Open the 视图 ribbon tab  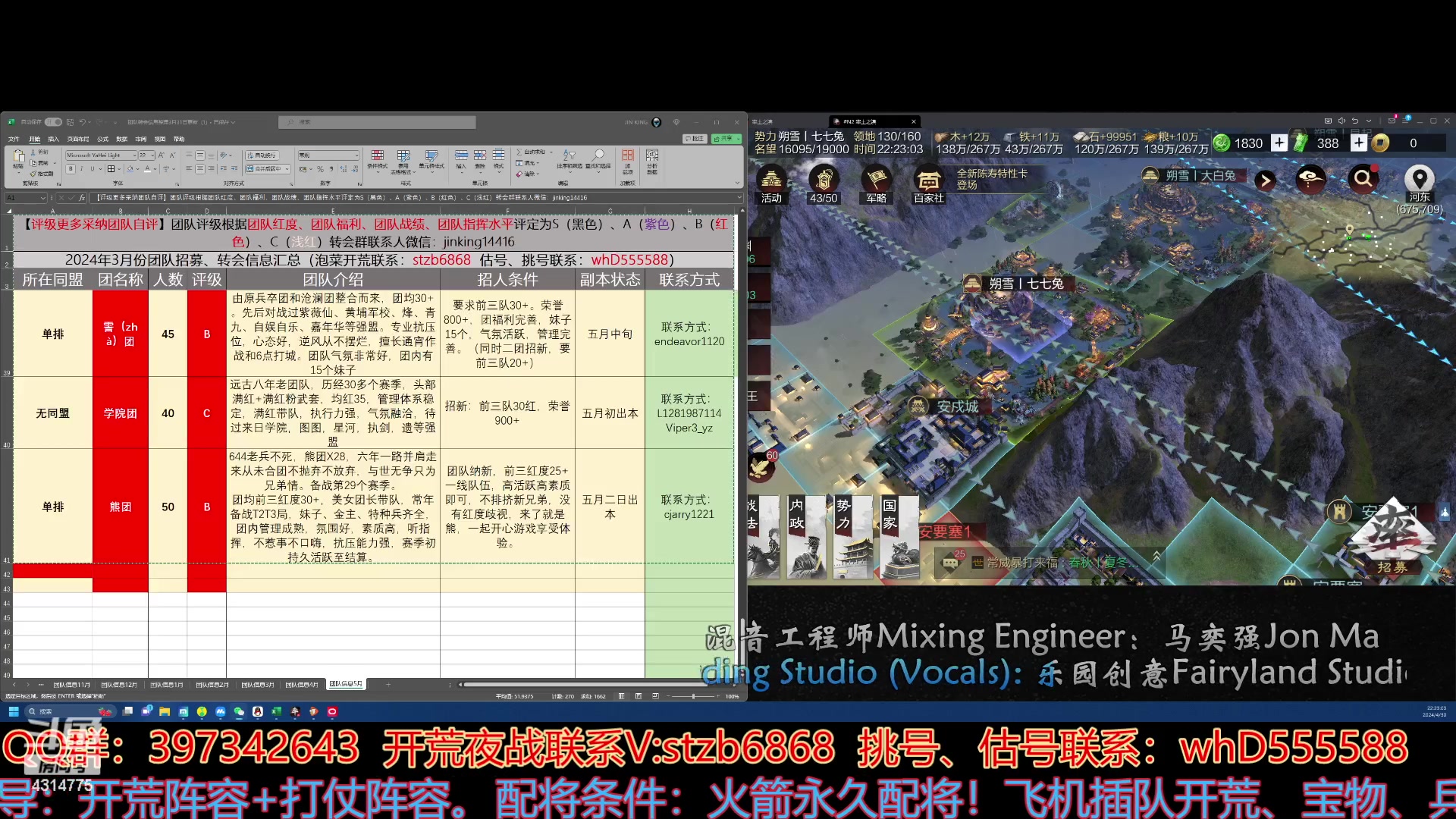point(159,139)
